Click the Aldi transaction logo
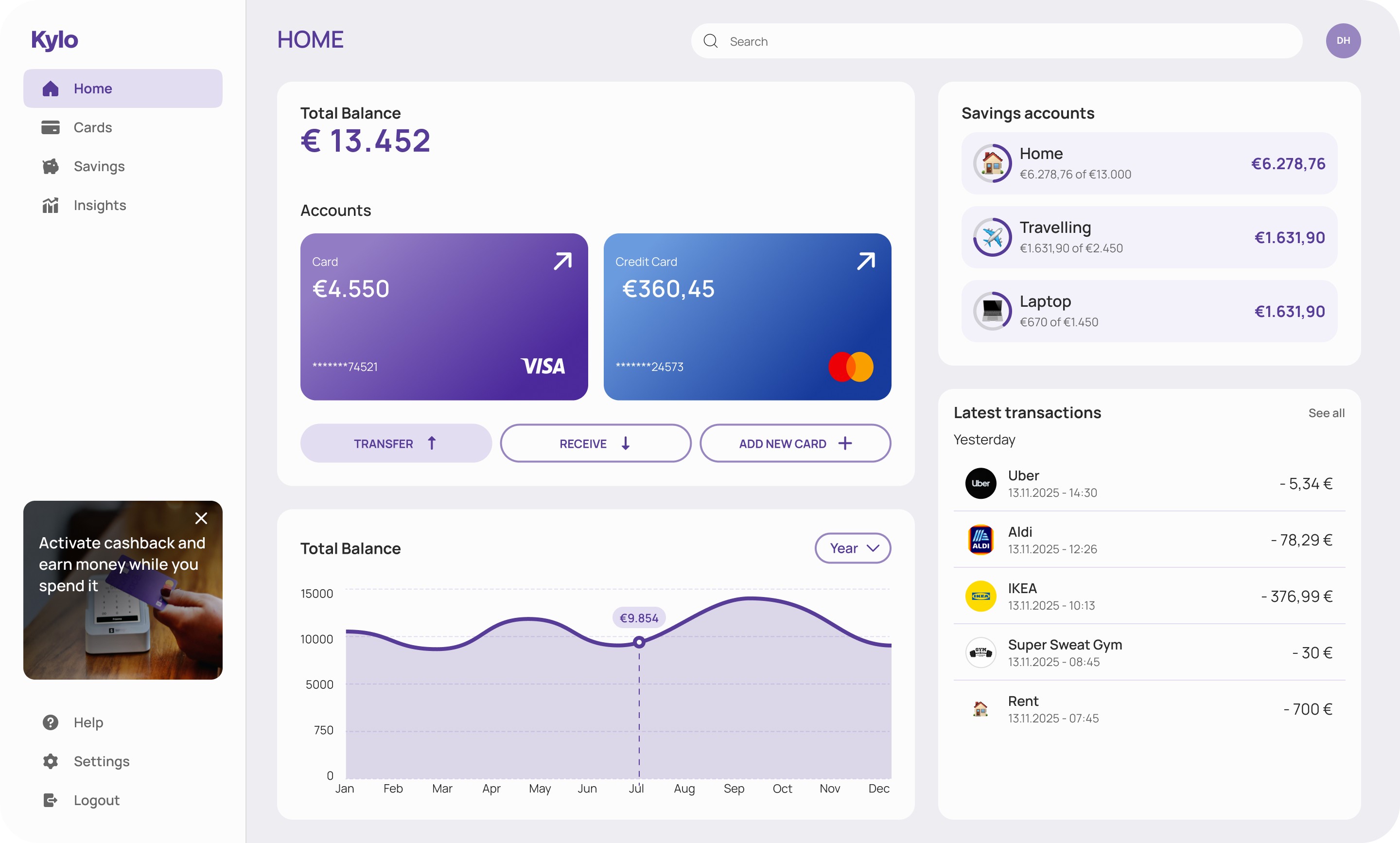 tap(980, 540)
